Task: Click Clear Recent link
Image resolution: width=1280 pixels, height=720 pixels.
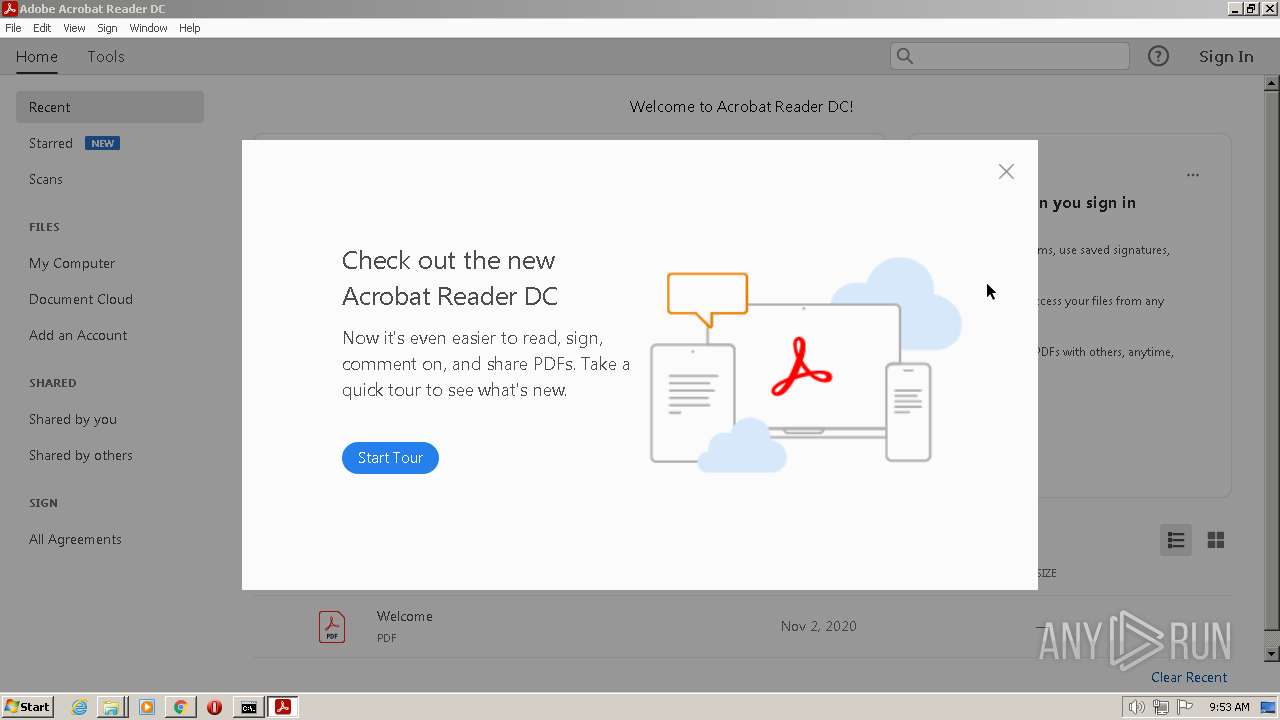Action: click(1189, 677)
